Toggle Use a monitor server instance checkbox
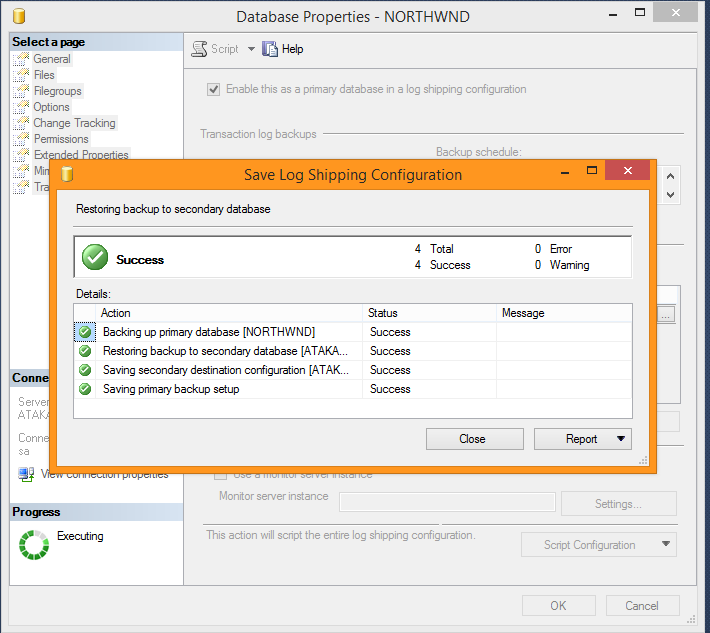 tap(222, 474)
